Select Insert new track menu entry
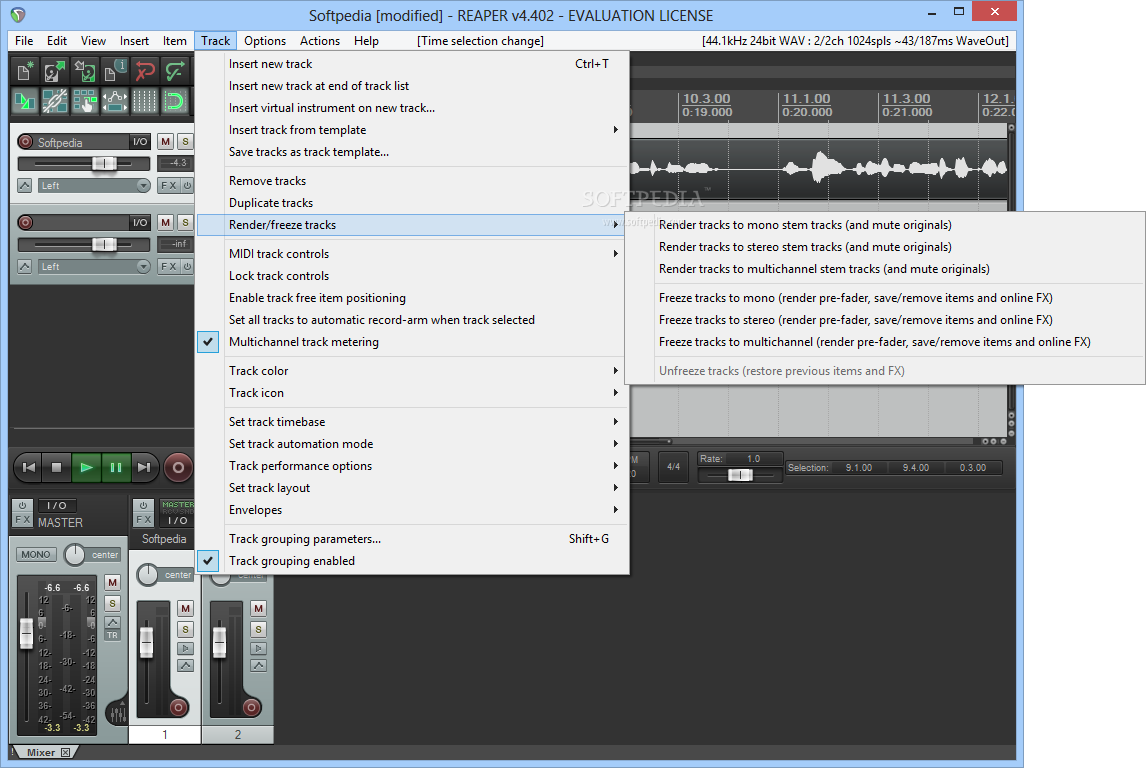The width and height of the screenshot is (1146, 768). click(413, 64)
